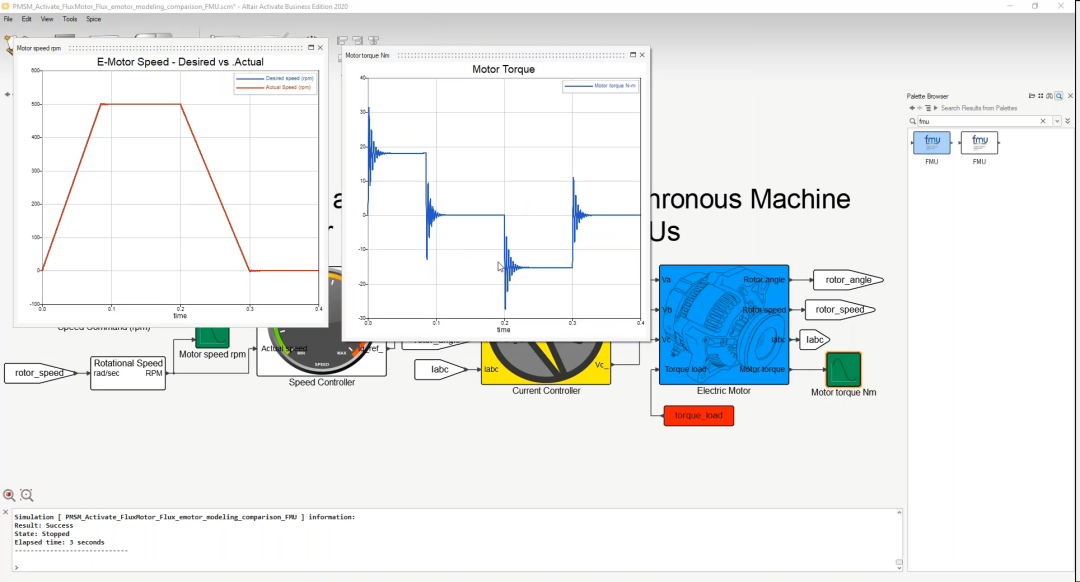
Task: Switch Palette Browser to grid view icon
Action: (1041, 96)
